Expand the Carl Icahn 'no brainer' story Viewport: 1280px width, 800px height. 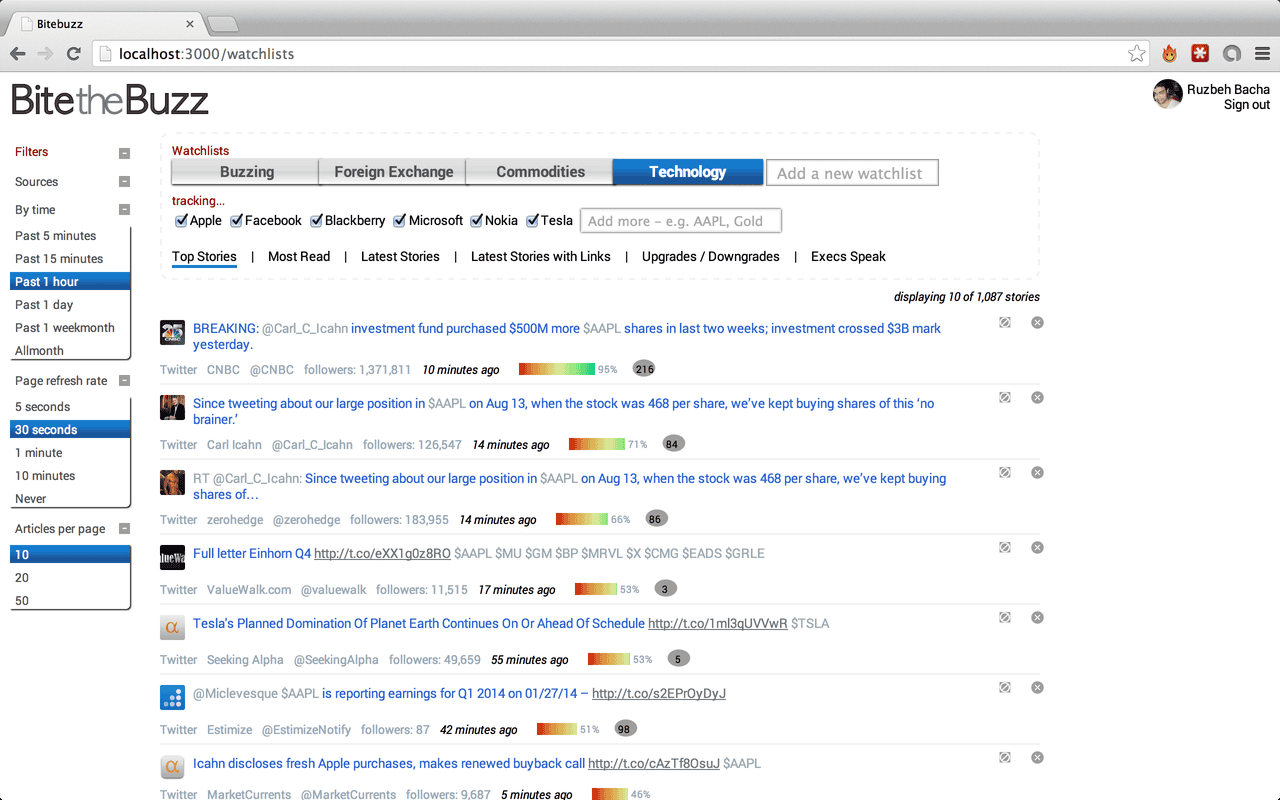(1005, 397)
